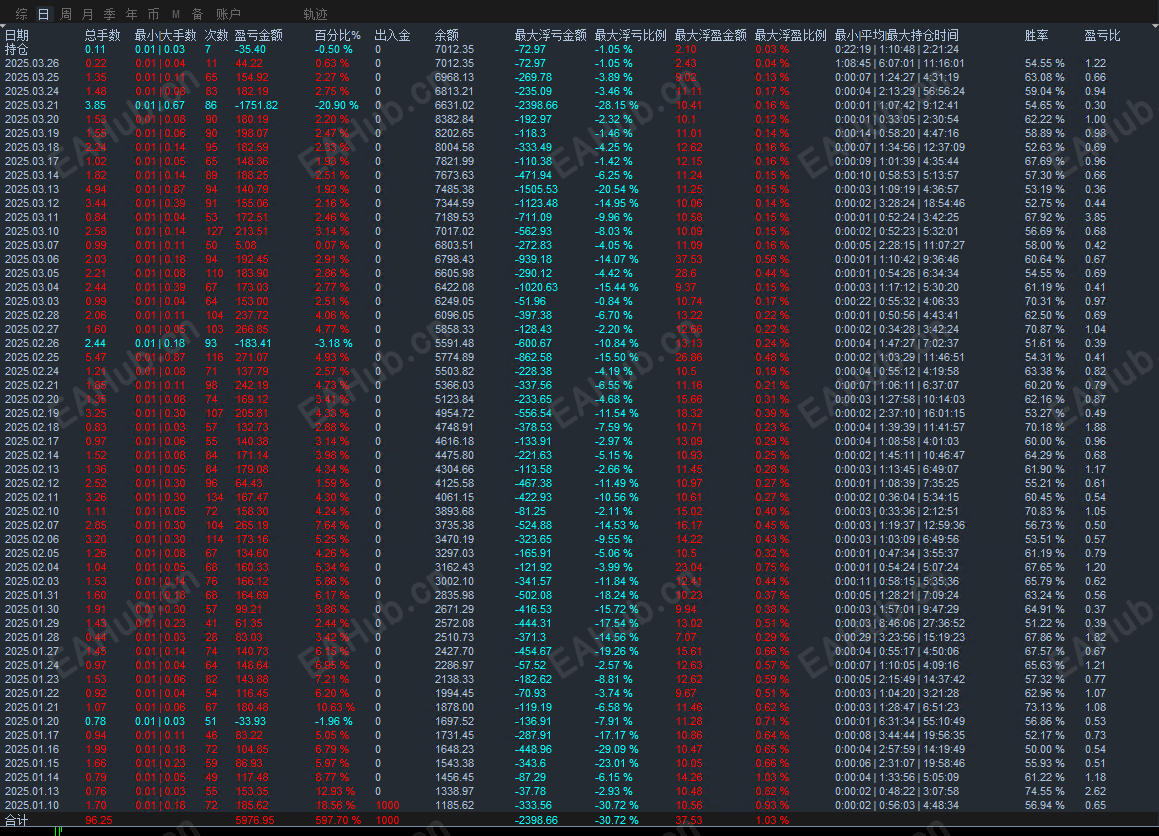Select the 2025.01.10 date row
Viewport: 1159px width, 836px height.
click(32, 805)
